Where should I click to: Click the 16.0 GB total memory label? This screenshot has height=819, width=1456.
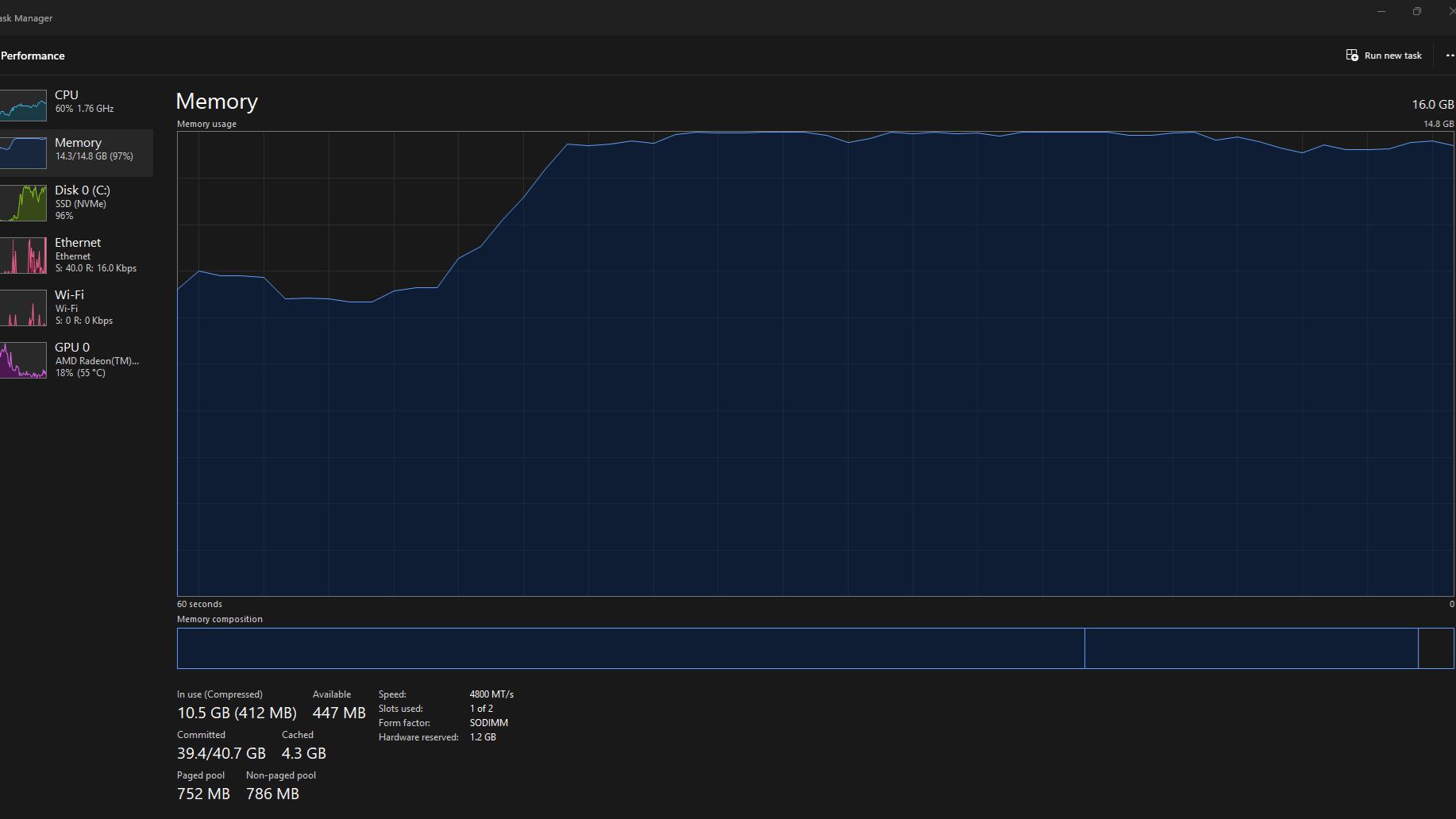point(1432,105)
